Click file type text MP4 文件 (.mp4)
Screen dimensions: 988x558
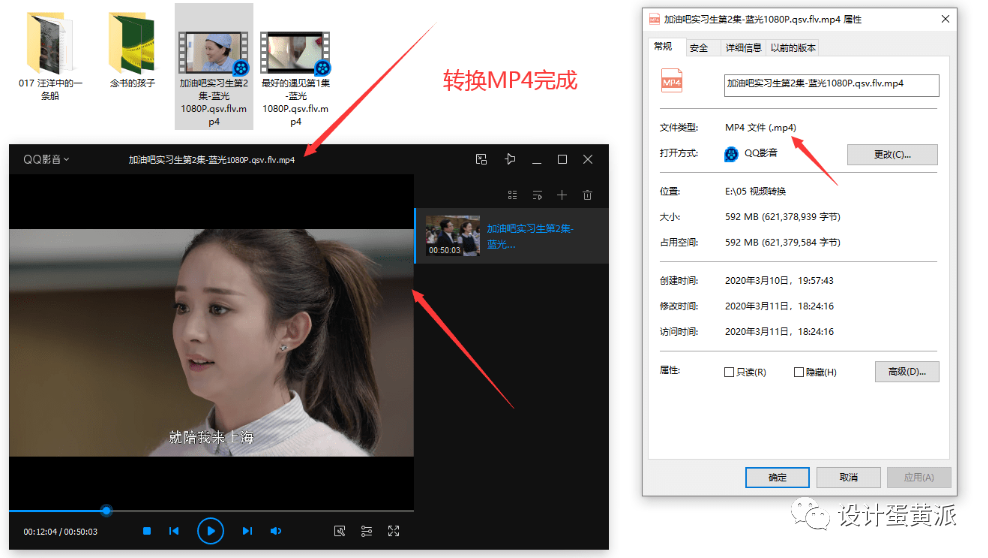[x=761, y=128]
